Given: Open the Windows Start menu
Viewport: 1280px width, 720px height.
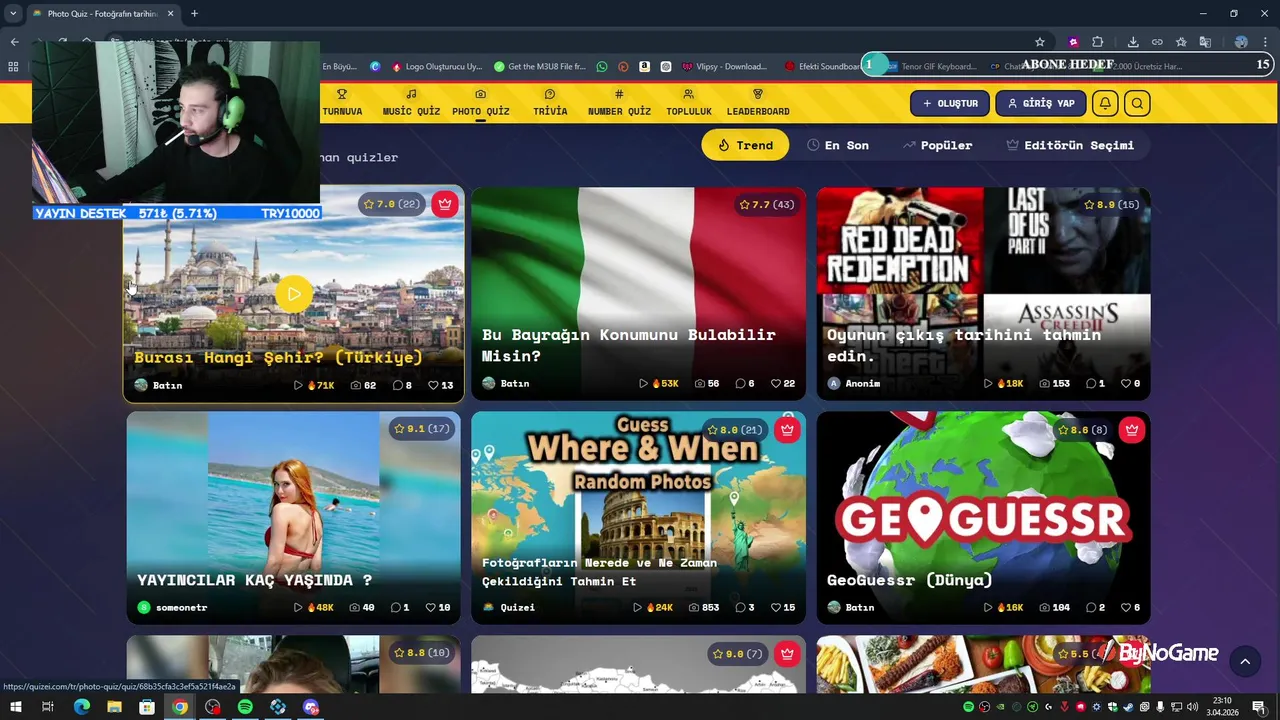Looking at the screenshot, I should (x=15, y=707).
